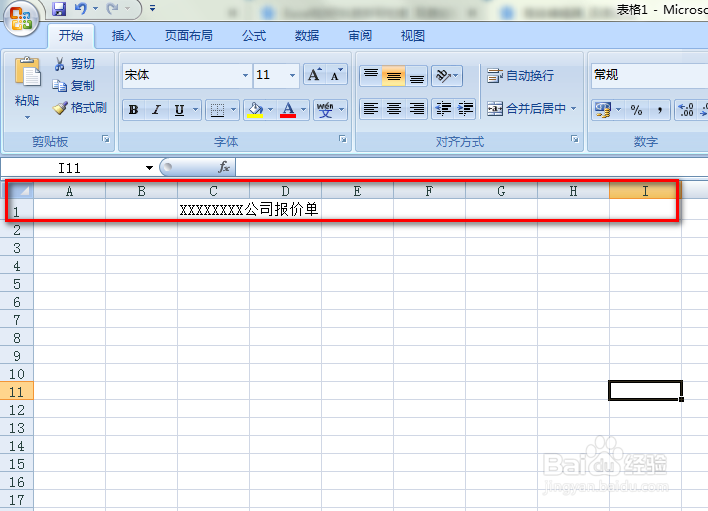Viewport: 708px width, 511px height.
Task: Click into the formula bar
Action: pos(471,167)
